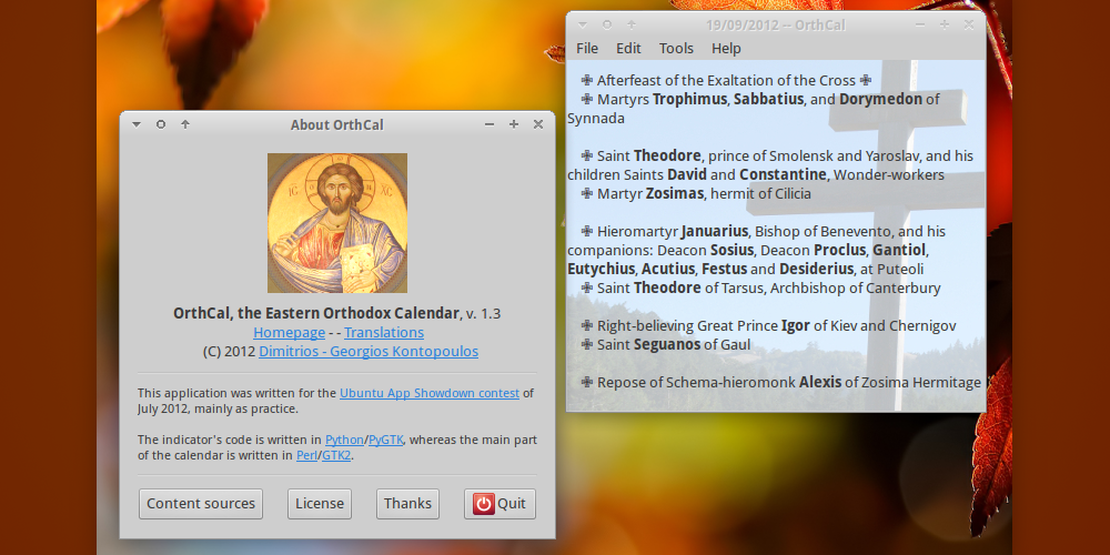1110x555 pixels.
Task: Open the calendar window's titlebar menu triangle
Action: click(583, 24)
